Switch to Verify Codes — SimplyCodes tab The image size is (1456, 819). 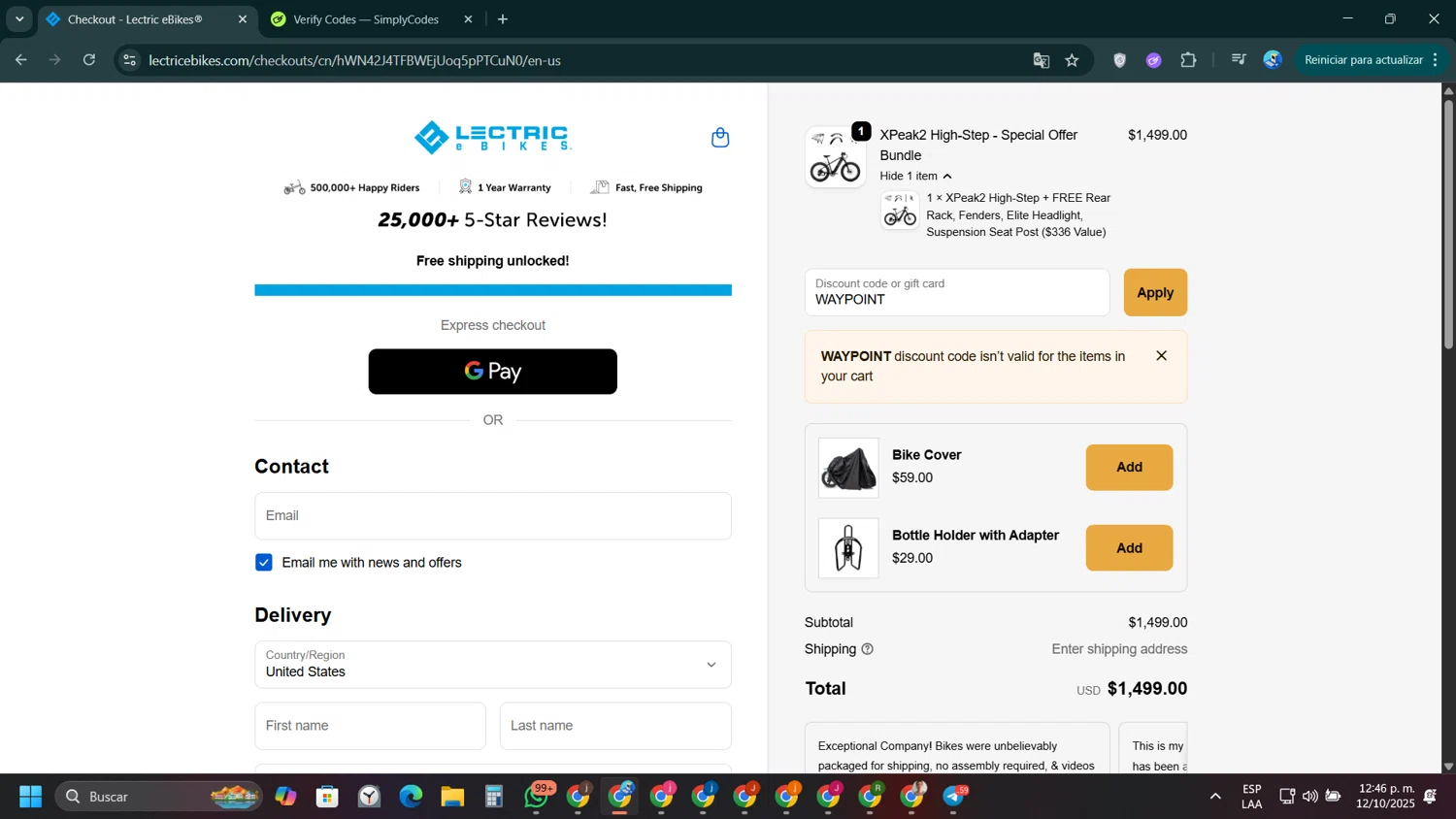point(374,19)
